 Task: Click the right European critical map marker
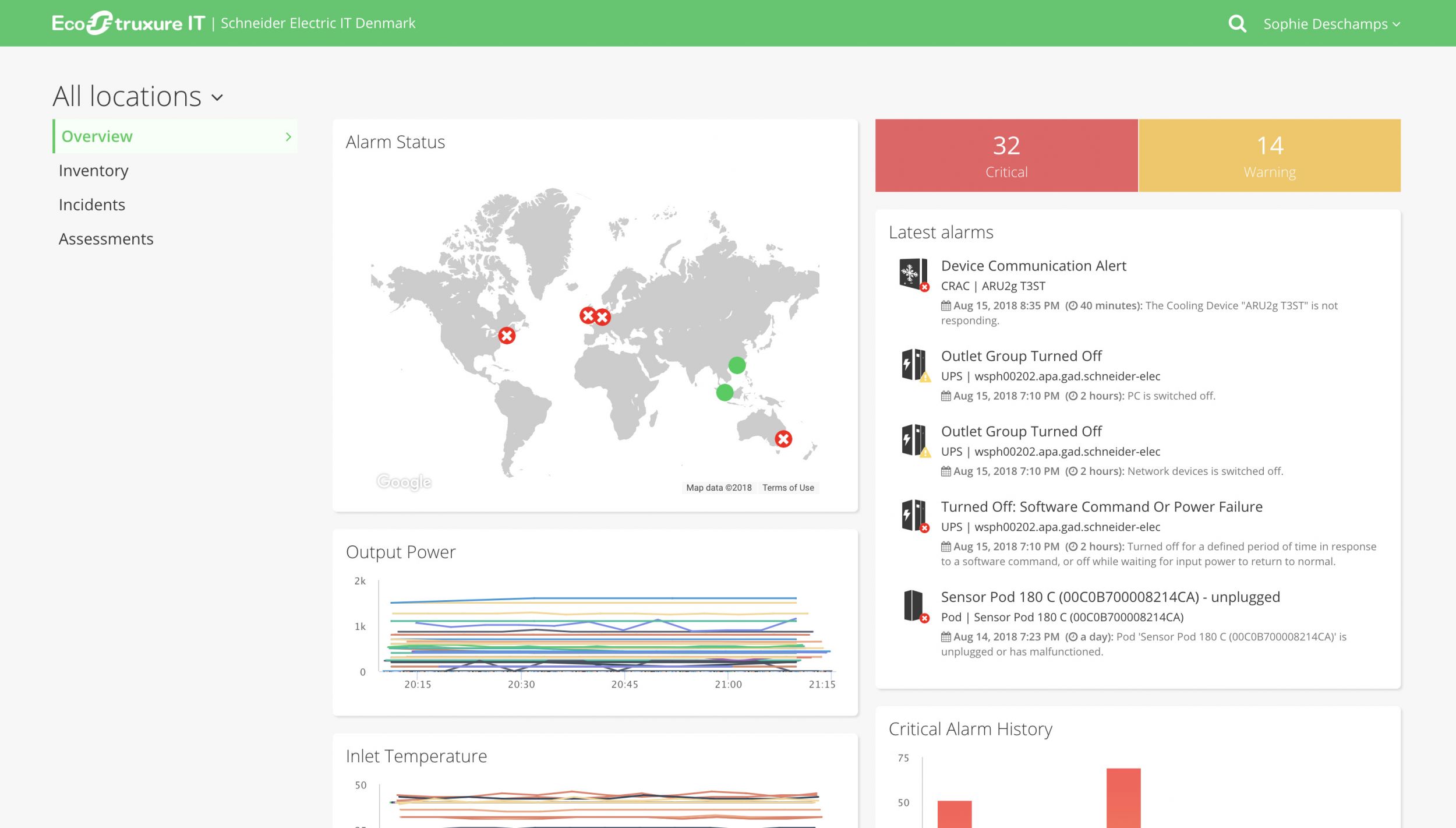tap(603, 317)
